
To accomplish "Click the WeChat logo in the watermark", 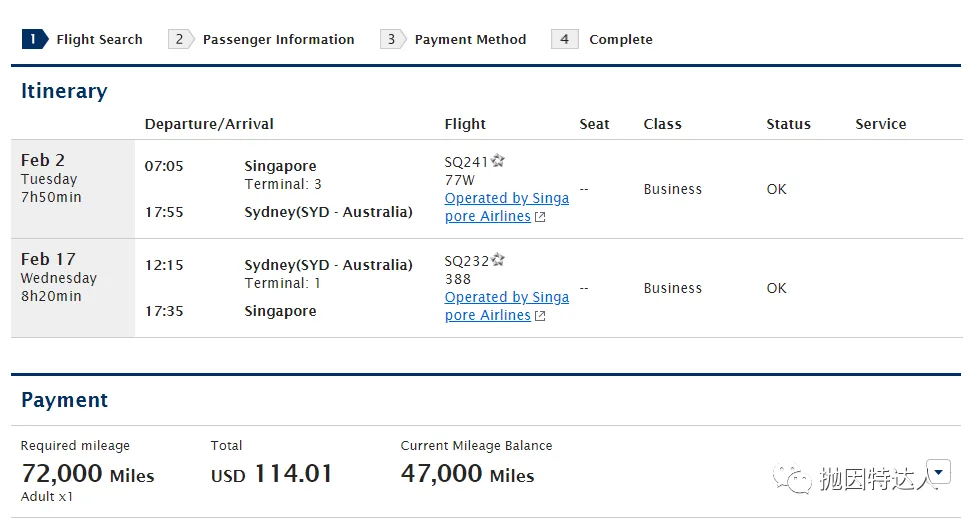I will coord(798,479).
